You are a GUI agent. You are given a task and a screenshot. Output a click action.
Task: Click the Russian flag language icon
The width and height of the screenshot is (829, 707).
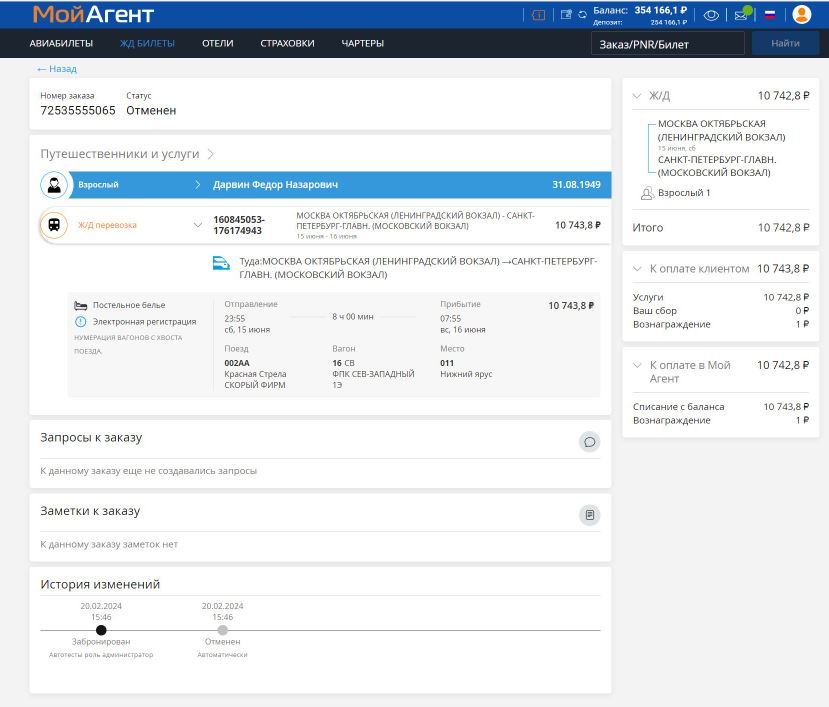[x=770, y=15]
